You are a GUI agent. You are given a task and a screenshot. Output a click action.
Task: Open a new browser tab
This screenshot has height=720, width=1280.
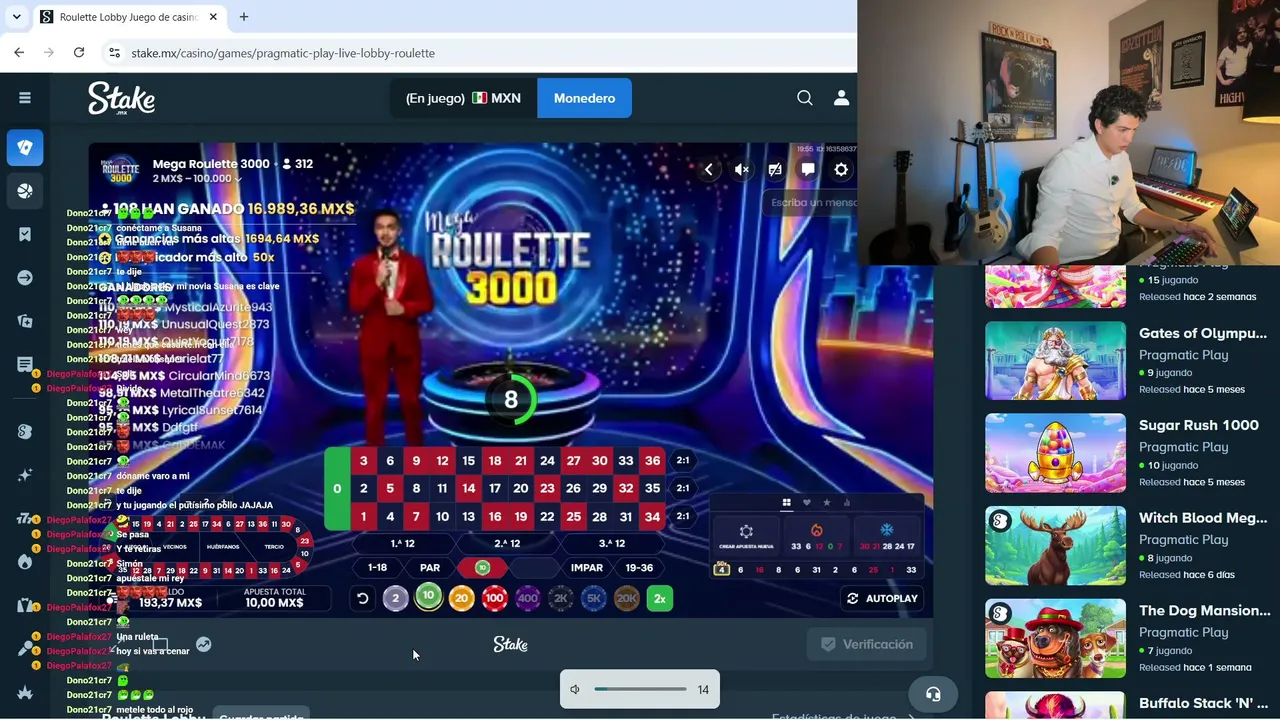coord(244,17)
